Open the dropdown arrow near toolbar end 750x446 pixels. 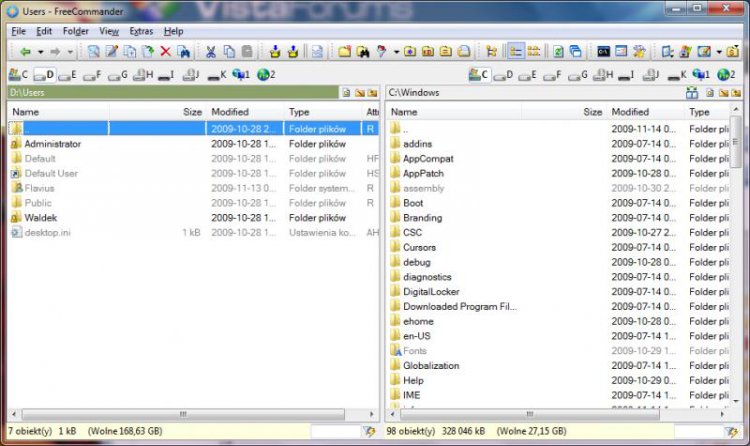[x=719, y=52]
